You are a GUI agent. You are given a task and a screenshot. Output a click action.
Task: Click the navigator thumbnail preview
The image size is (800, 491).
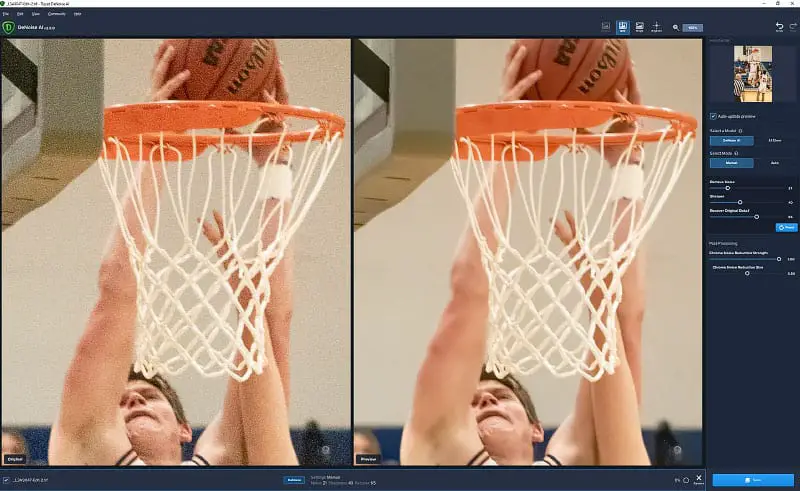[x=753, y=74]
